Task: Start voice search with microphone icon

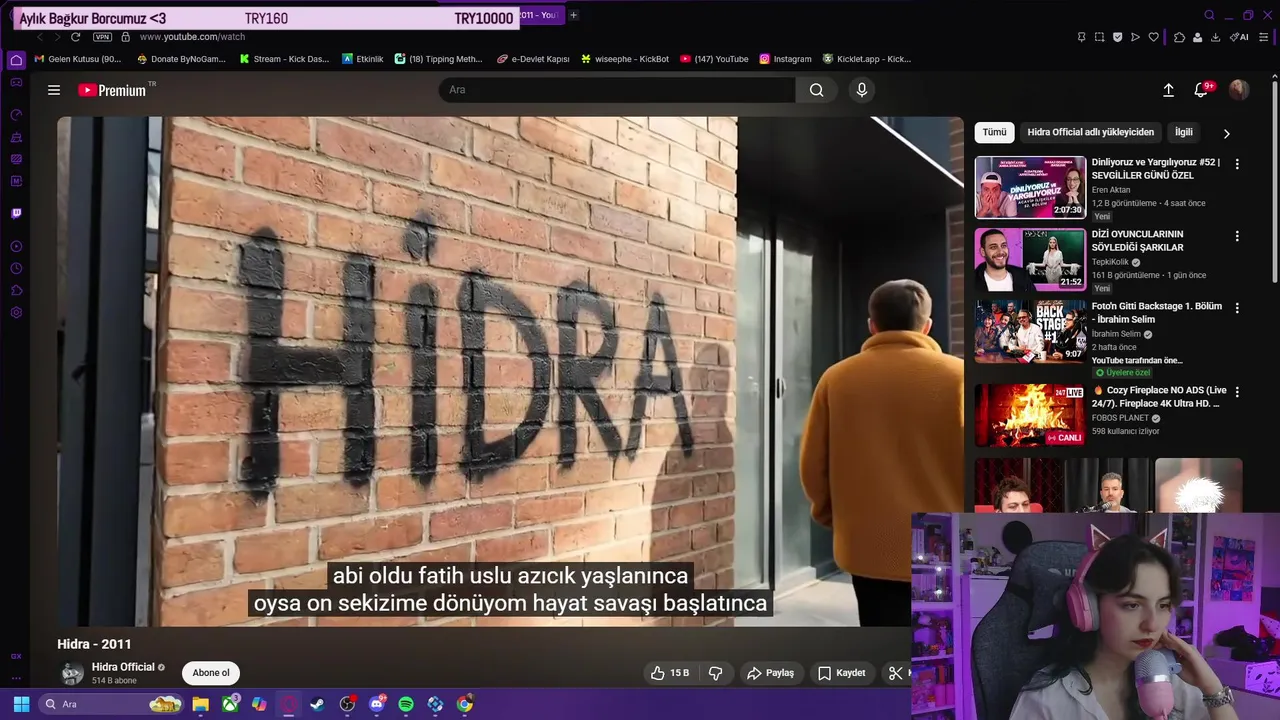Action: [x=862, y=90]
